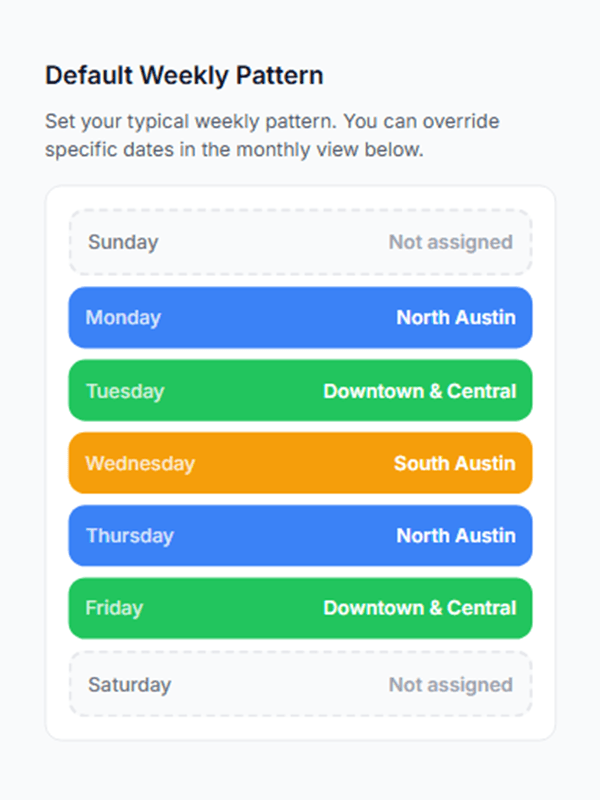Click the 'Default Weekly Pattern' heading
The image size is (600, 800).
click(x=184, y=75)
